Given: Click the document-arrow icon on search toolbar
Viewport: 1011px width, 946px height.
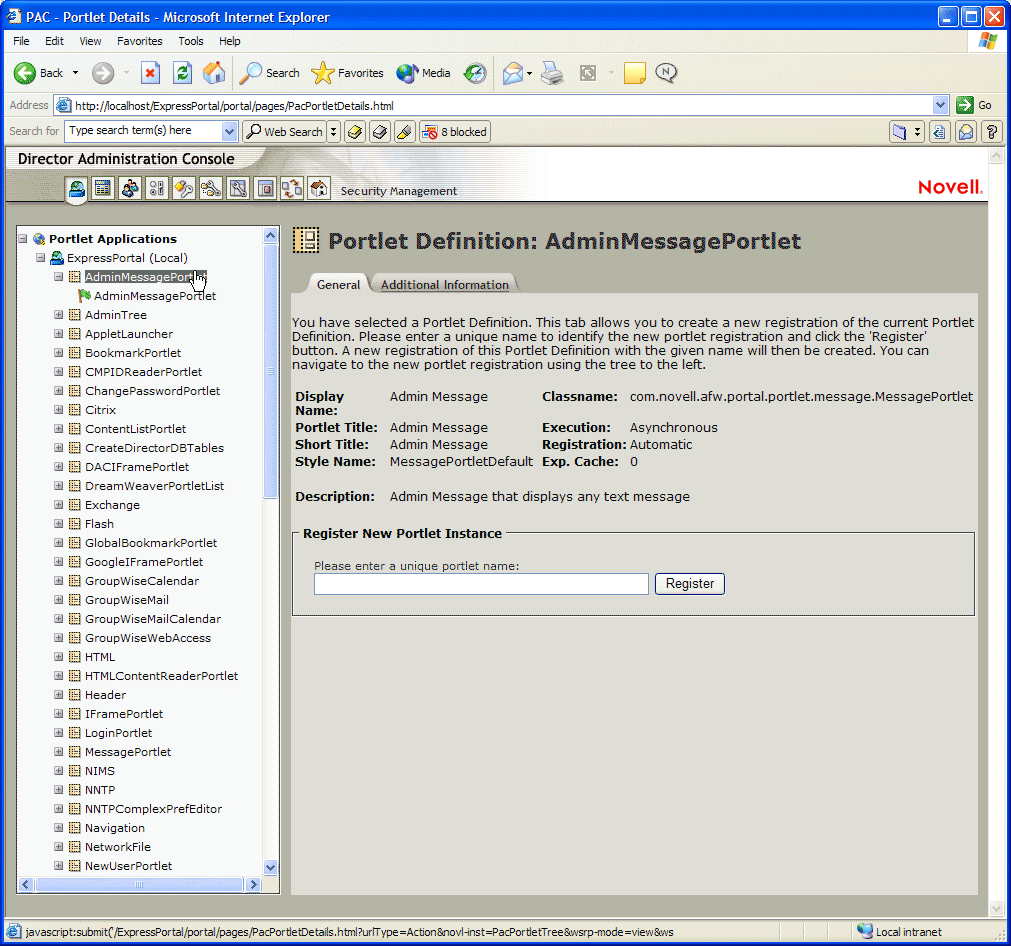Looking at the screenshot, I should pyautogui.click(x=939, y=132).
